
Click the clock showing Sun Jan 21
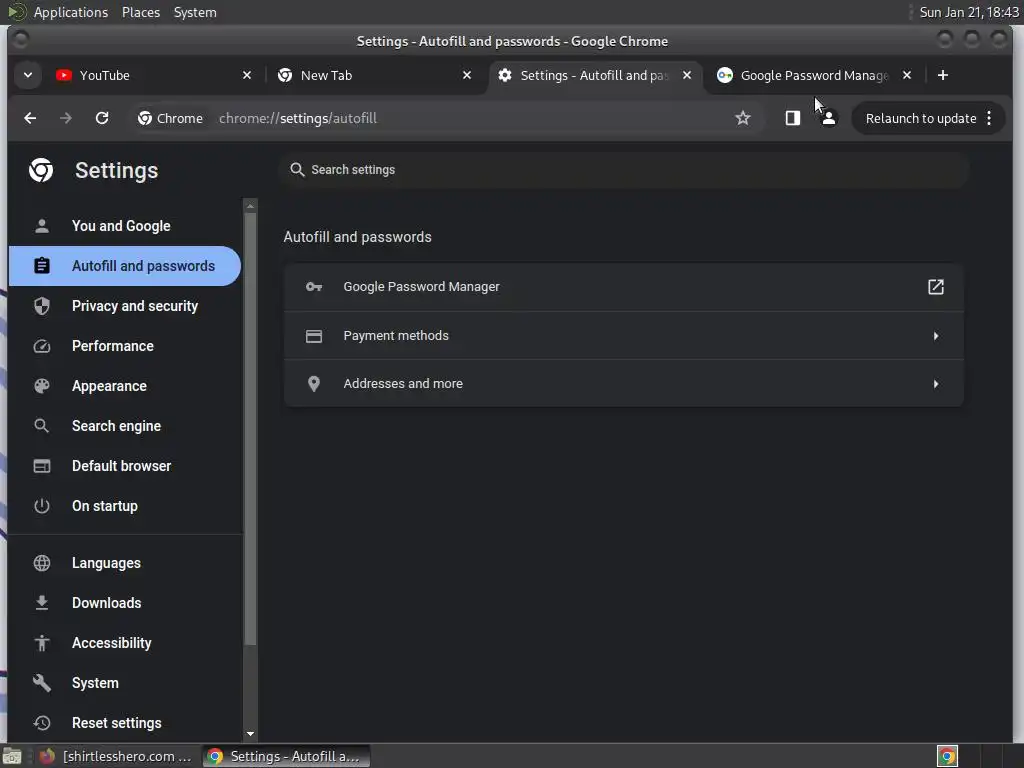pos(968,12)
